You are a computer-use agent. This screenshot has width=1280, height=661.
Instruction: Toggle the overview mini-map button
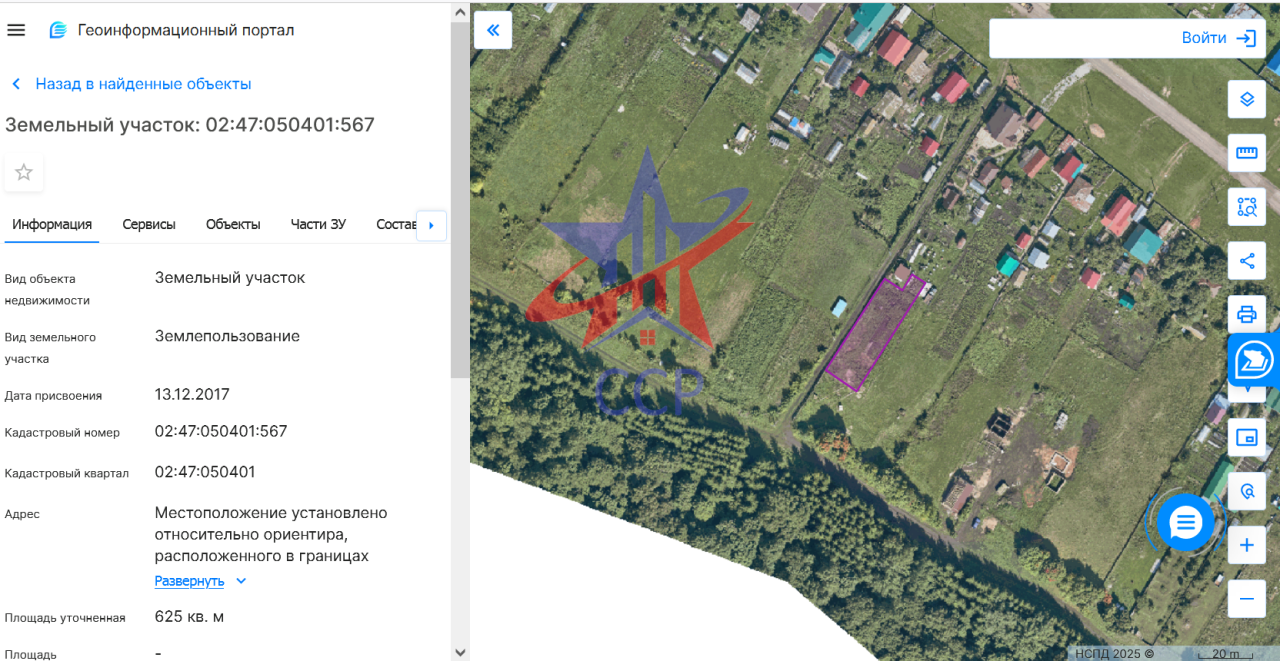pos(1246,437)
